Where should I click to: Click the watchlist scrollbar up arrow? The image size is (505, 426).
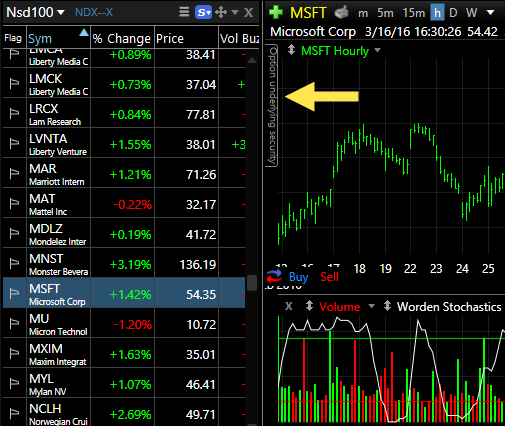point(252,60)
